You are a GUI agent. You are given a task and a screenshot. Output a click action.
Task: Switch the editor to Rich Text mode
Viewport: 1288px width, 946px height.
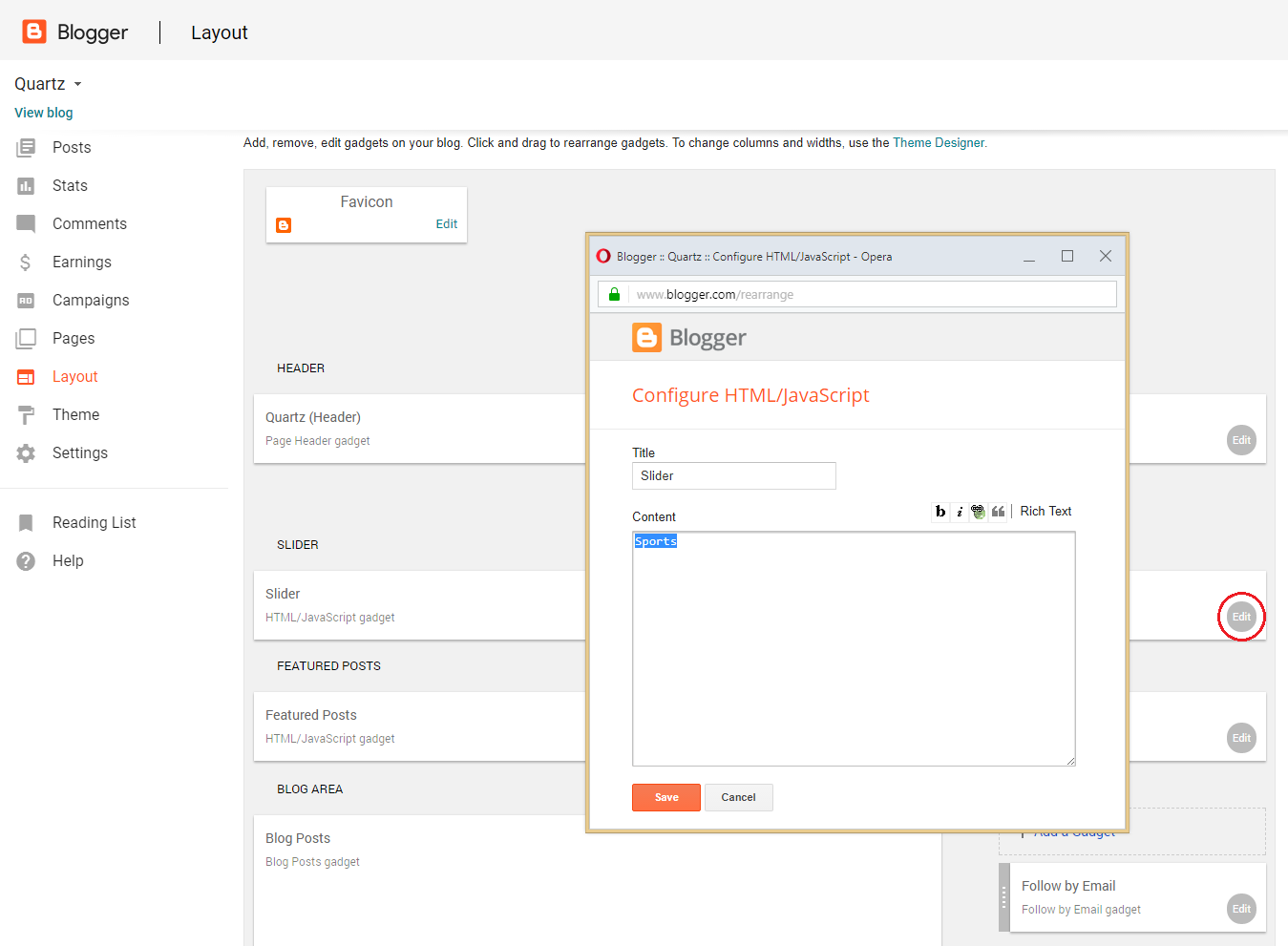pos(1045,512)
